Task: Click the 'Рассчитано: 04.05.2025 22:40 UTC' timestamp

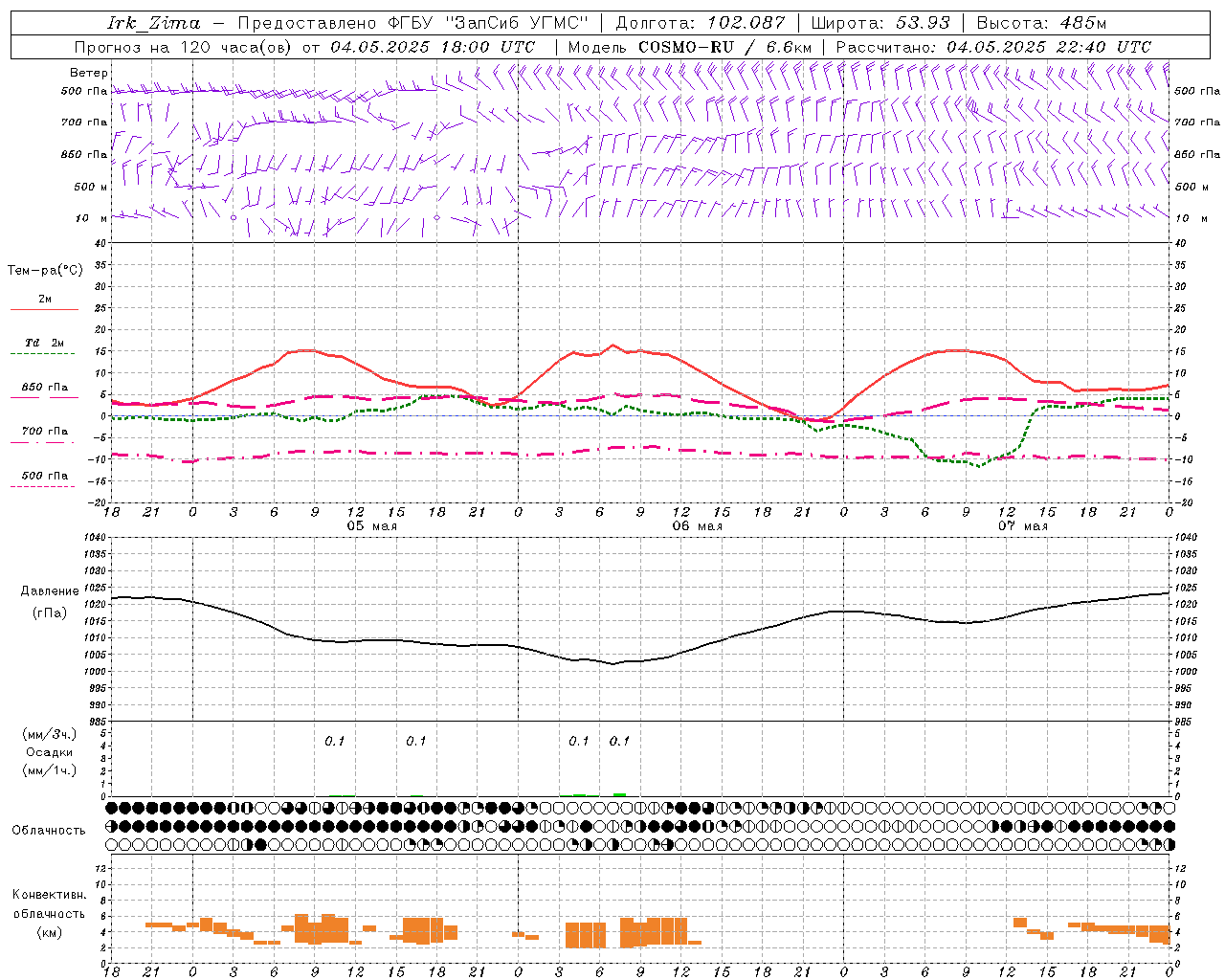Action: [993, 47]
